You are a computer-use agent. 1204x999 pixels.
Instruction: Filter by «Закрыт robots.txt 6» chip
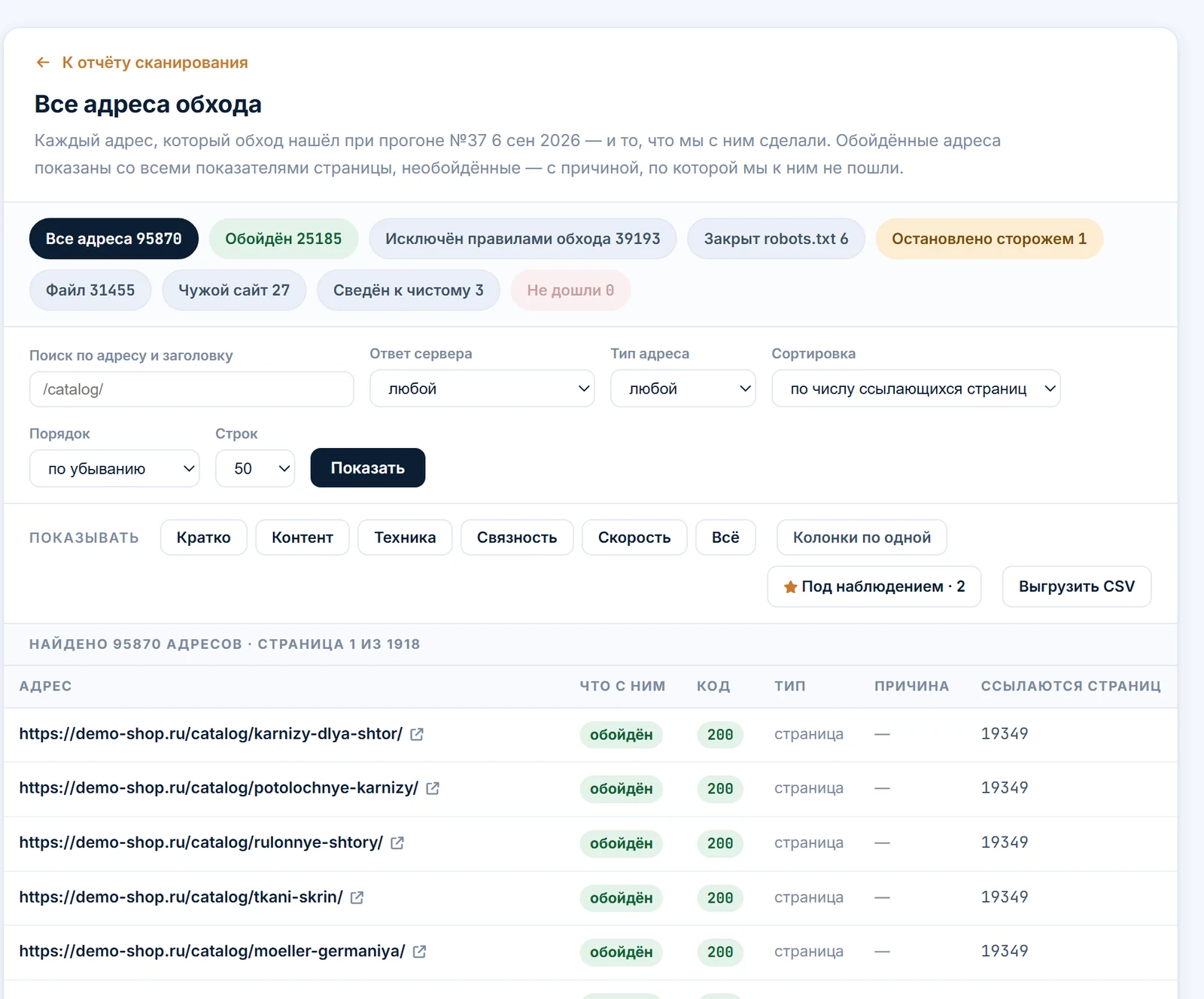coord(776,239)
